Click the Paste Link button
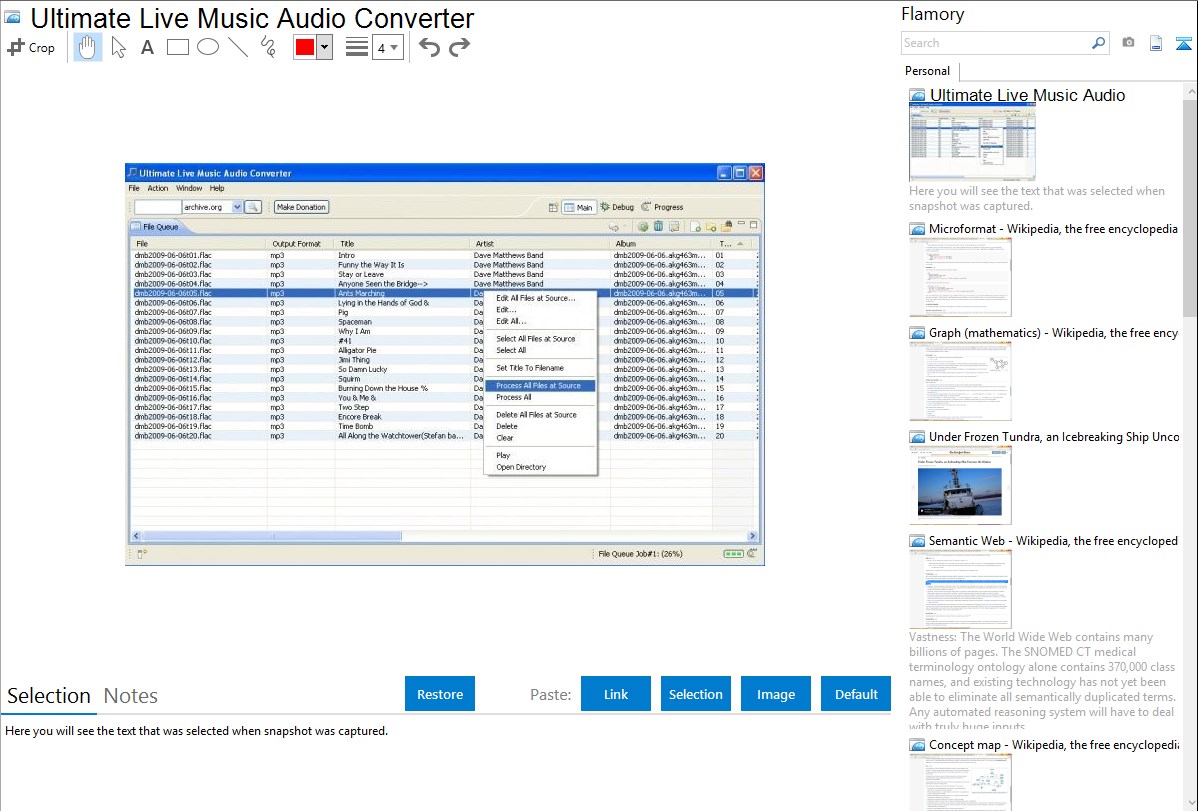The height and width of the screenshot is (811, 1198). [x=616, y=694]
